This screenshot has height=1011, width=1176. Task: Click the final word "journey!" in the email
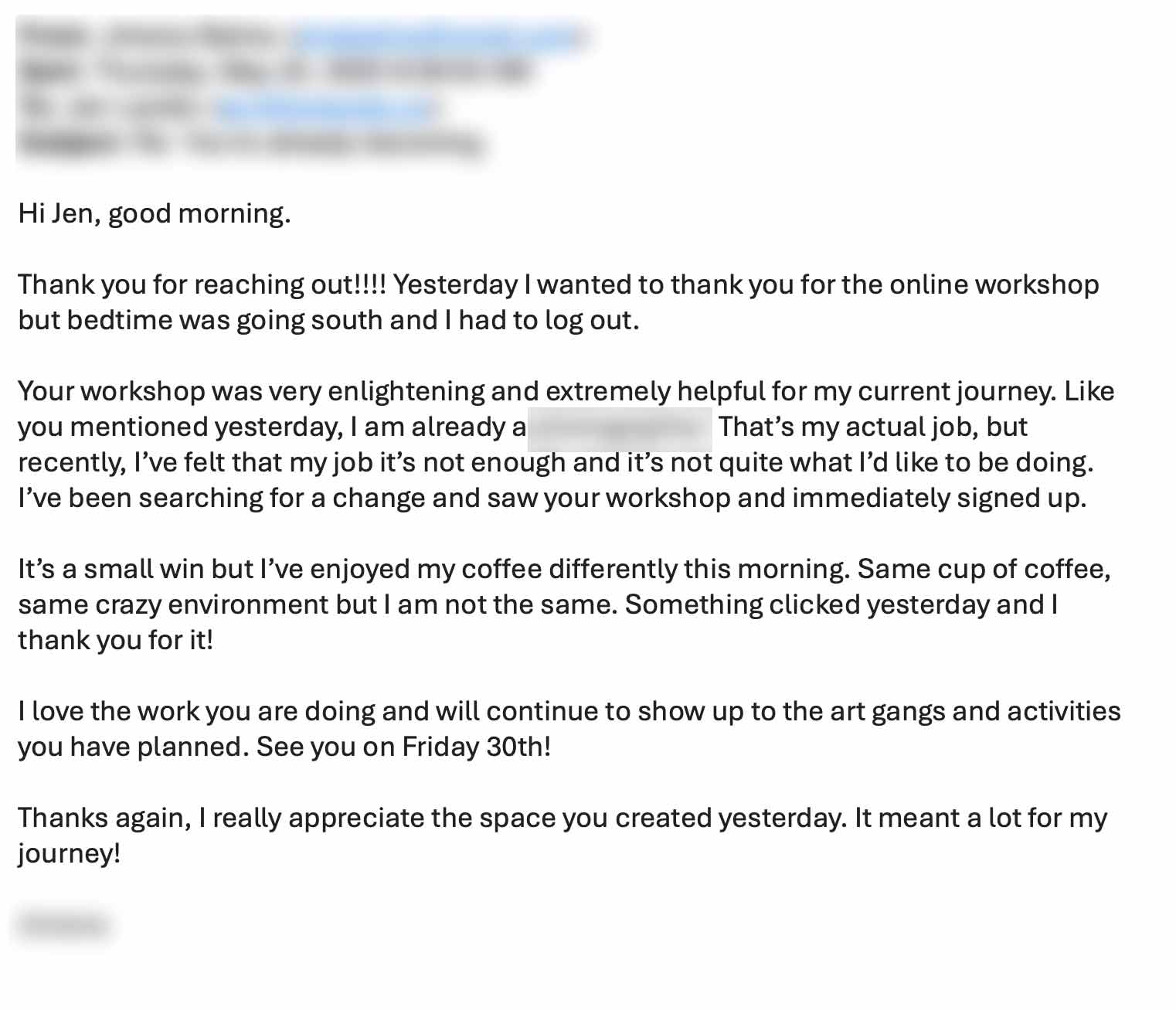[x=70, y=853]
